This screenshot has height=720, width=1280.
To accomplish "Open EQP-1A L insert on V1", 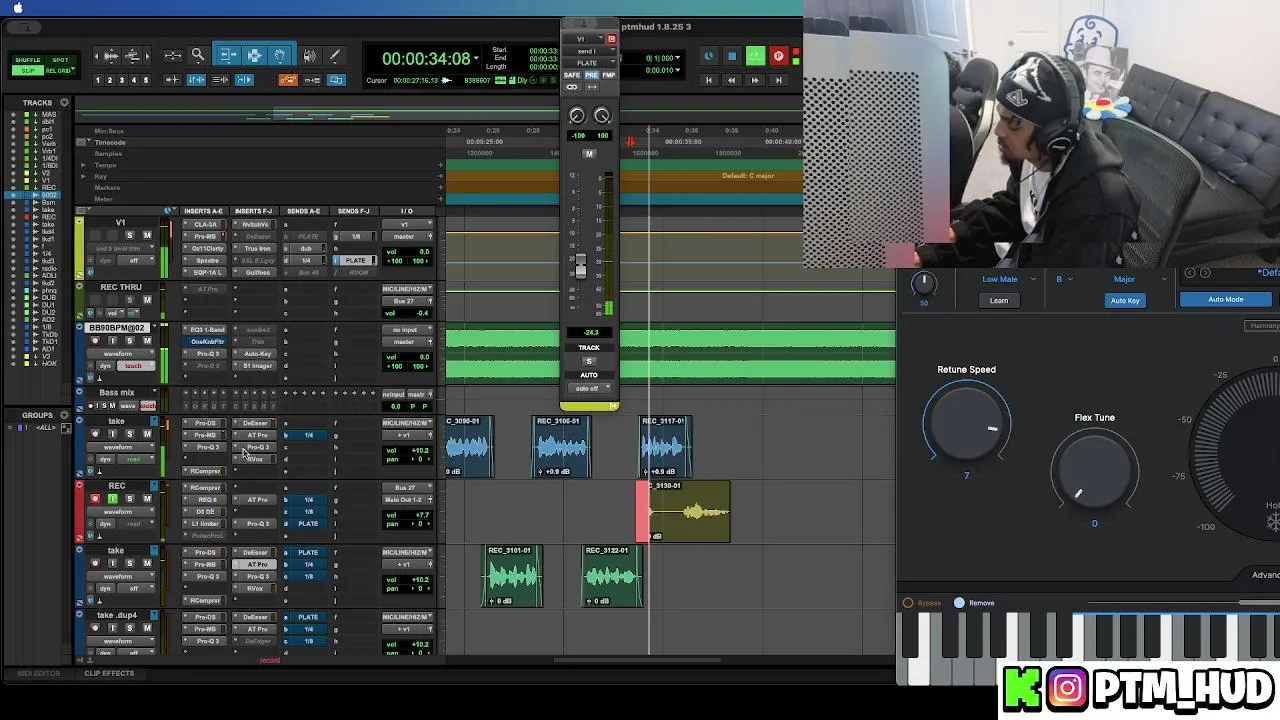I will point(206,273).
